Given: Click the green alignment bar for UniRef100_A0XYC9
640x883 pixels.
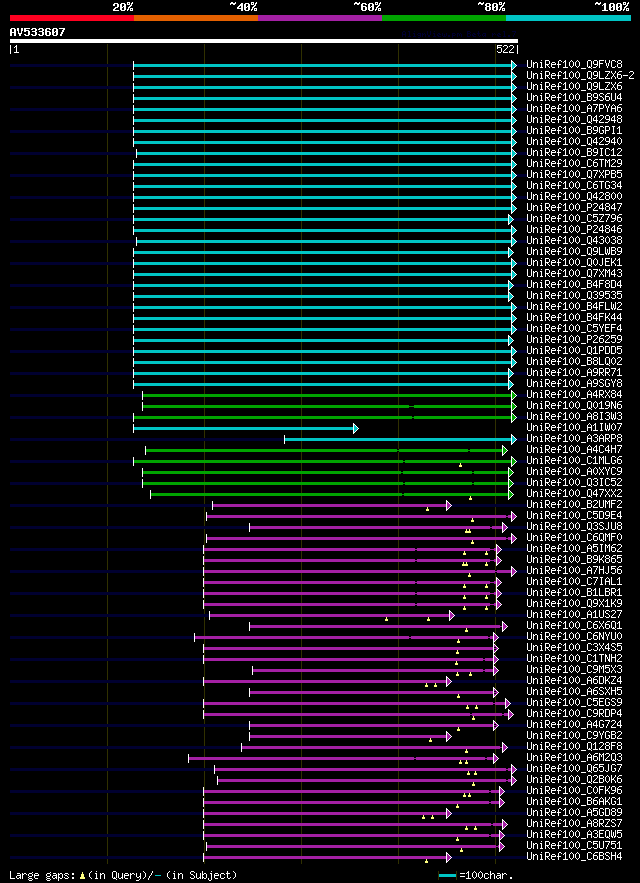Looking at the screenshot, I should coord(328,472).
